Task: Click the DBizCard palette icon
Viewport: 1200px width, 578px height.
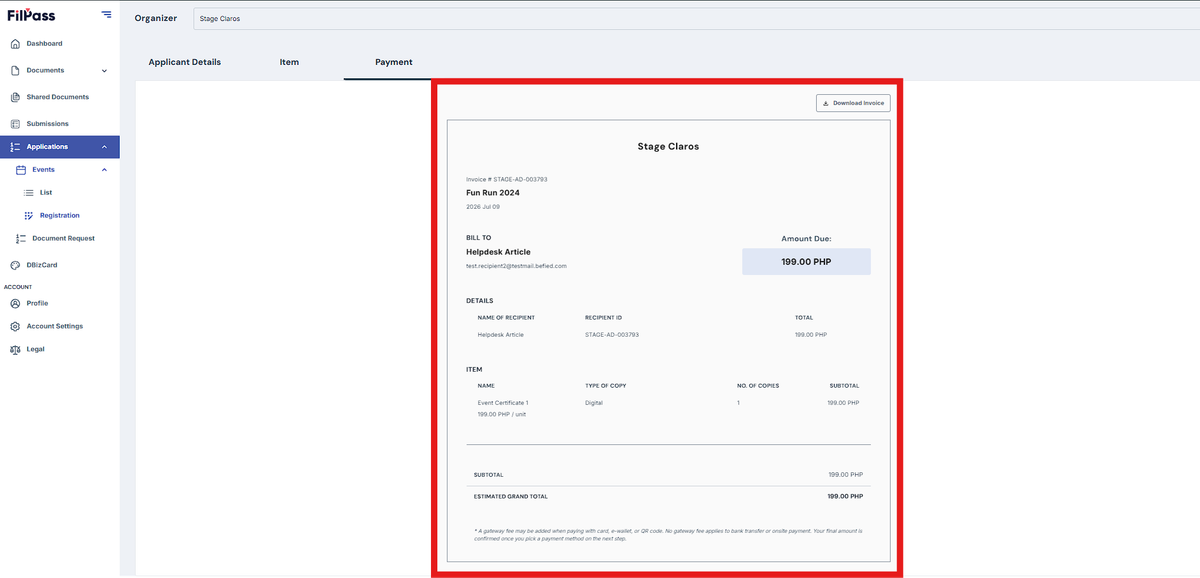Action: (15, 265)
